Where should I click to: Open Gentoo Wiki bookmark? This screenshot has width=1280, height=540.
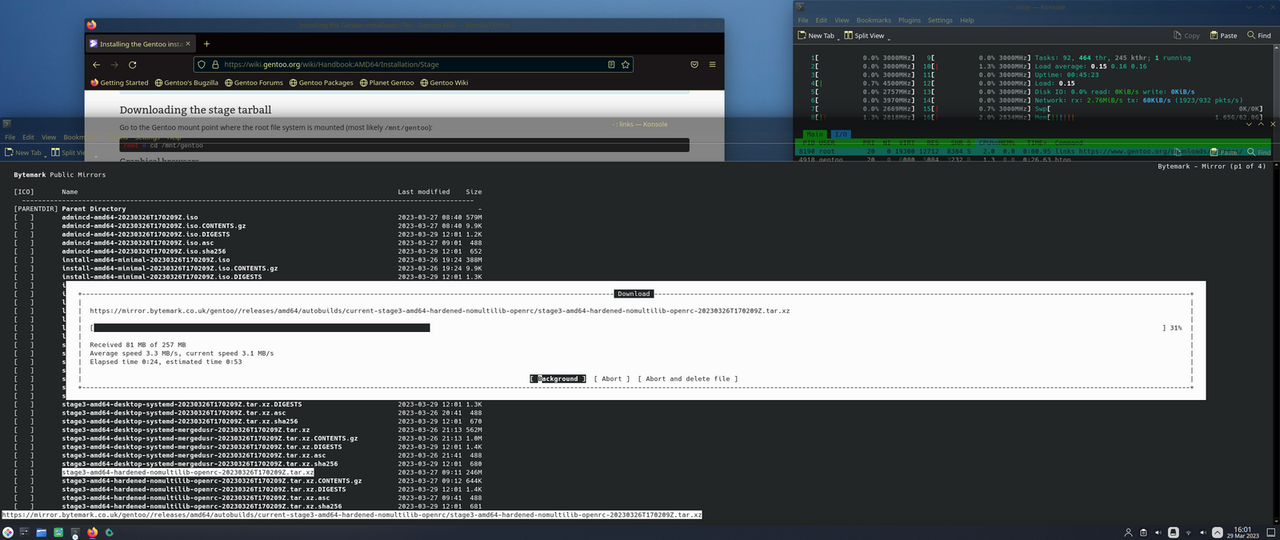[445, 83]
